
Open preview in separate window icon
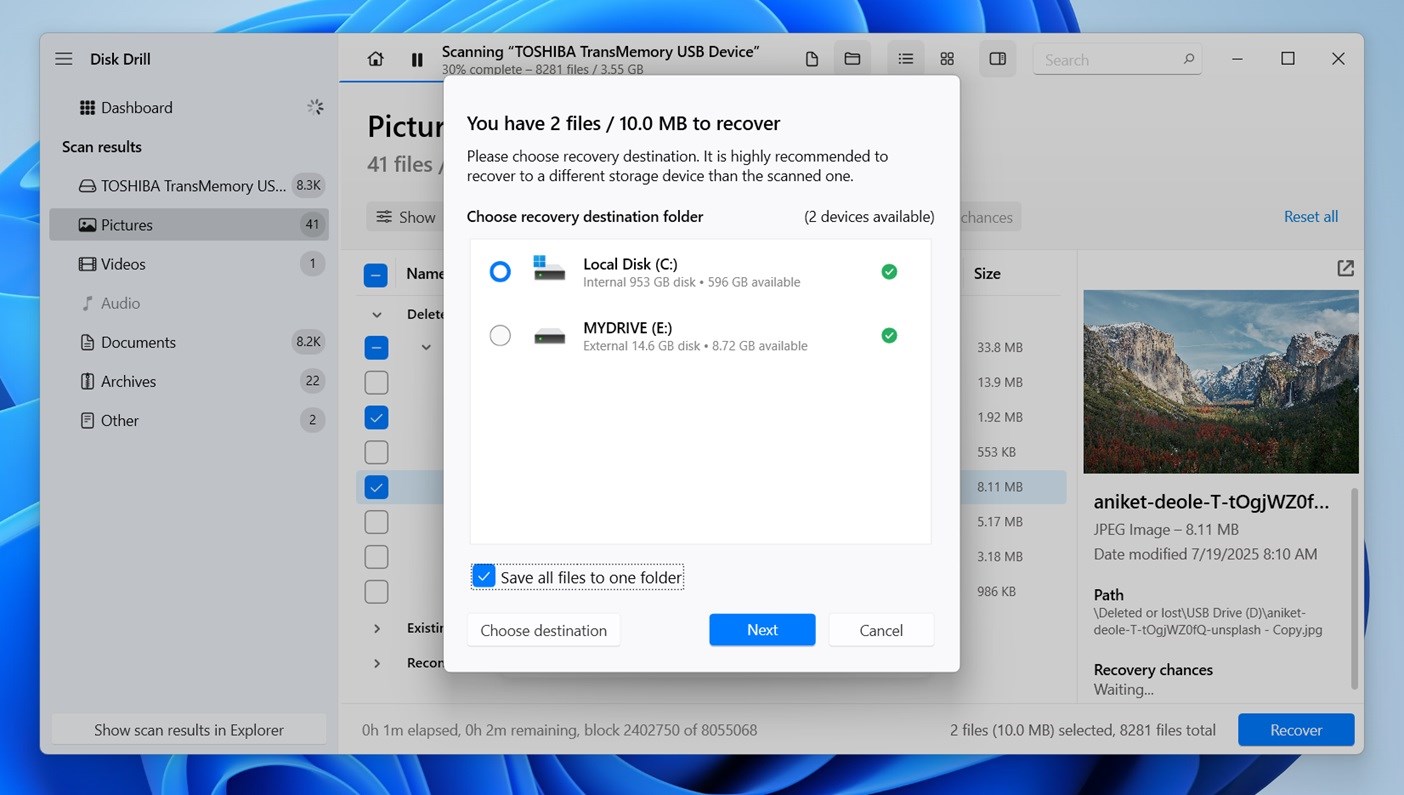[1345, 268]
